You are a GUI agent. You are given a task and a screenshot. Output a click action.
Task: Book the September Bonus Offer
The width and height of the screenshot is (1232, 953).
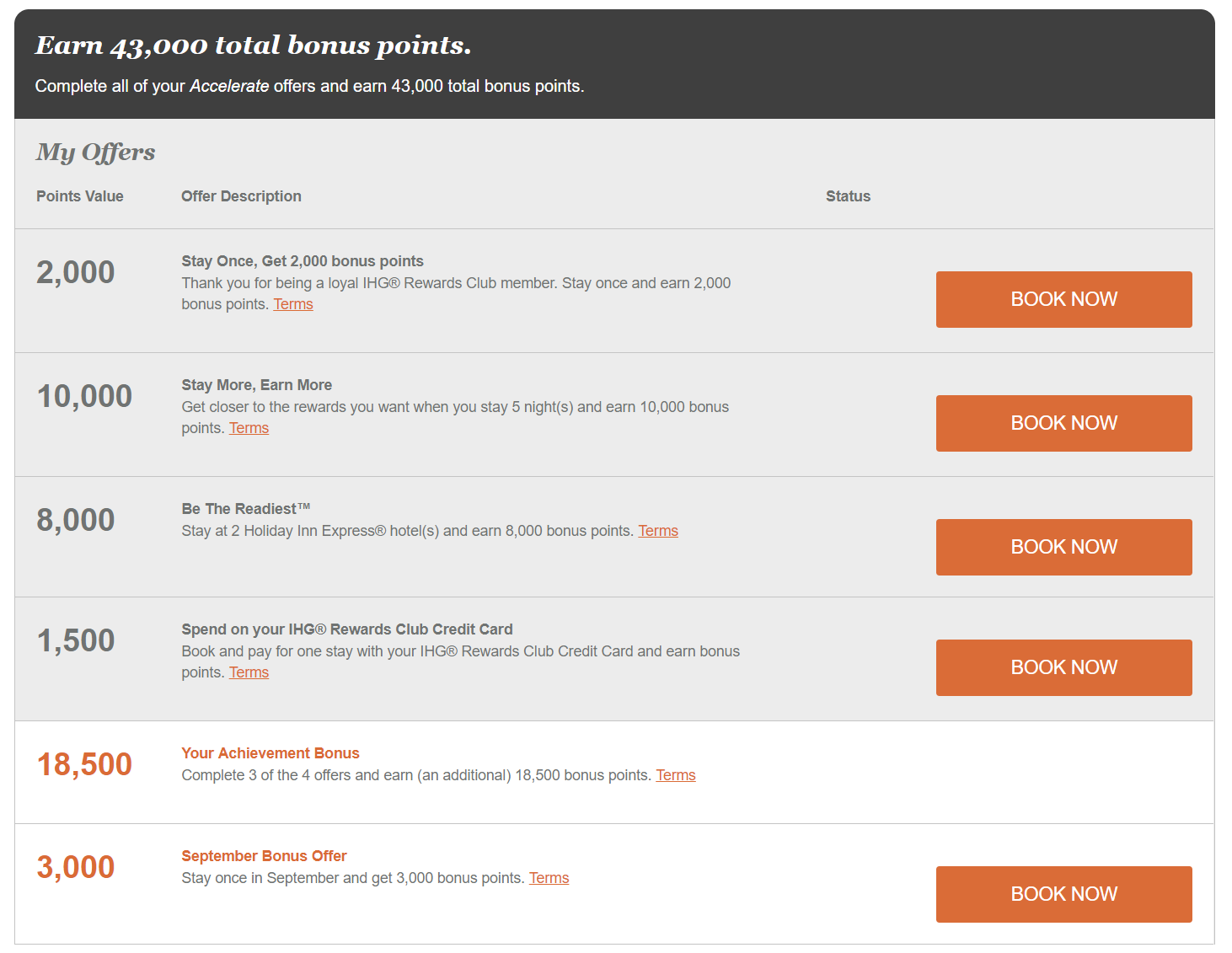pyautogui.click(x=1063, y=894)
